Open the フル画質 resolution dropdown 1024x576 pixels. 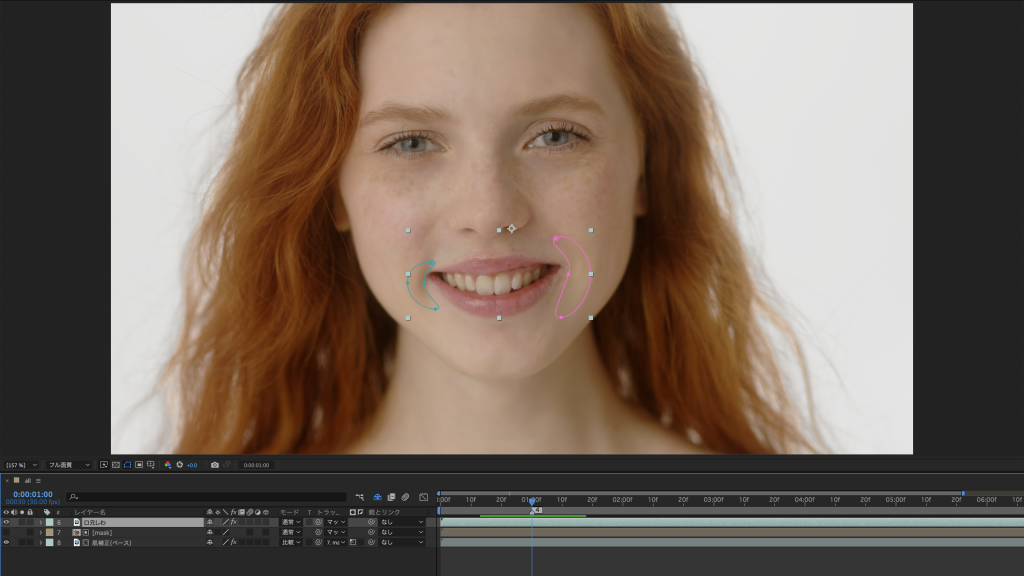pos(70,465)
